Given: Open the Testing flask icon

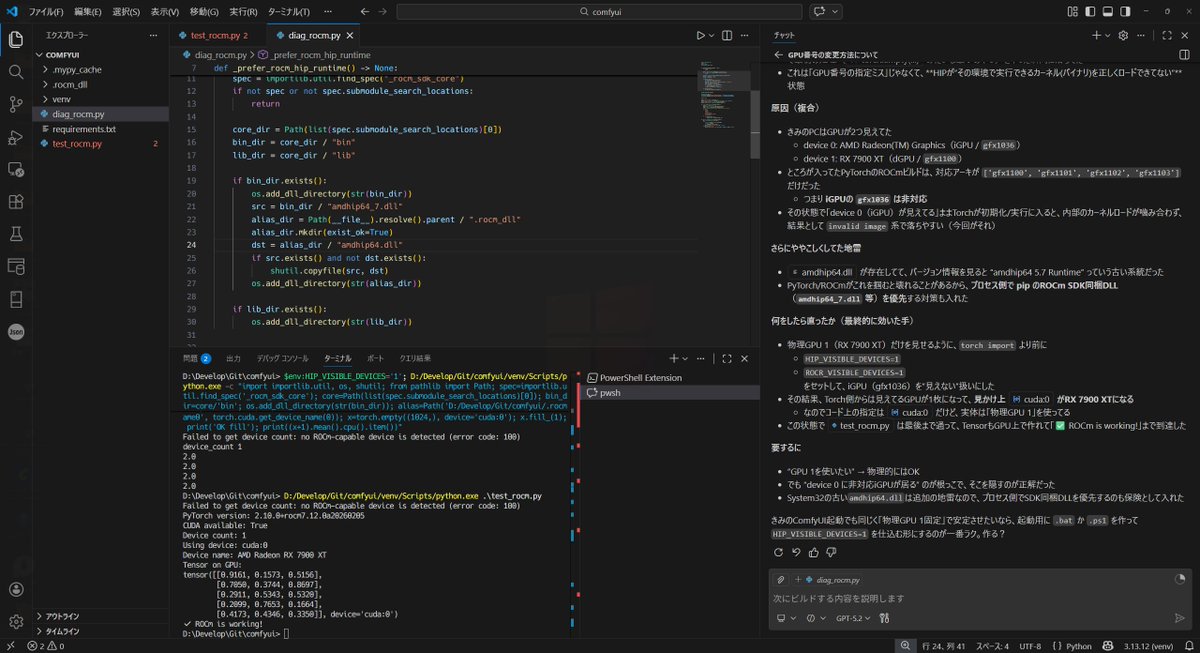Looking at the screenshot, I should [x=16, y=234].
